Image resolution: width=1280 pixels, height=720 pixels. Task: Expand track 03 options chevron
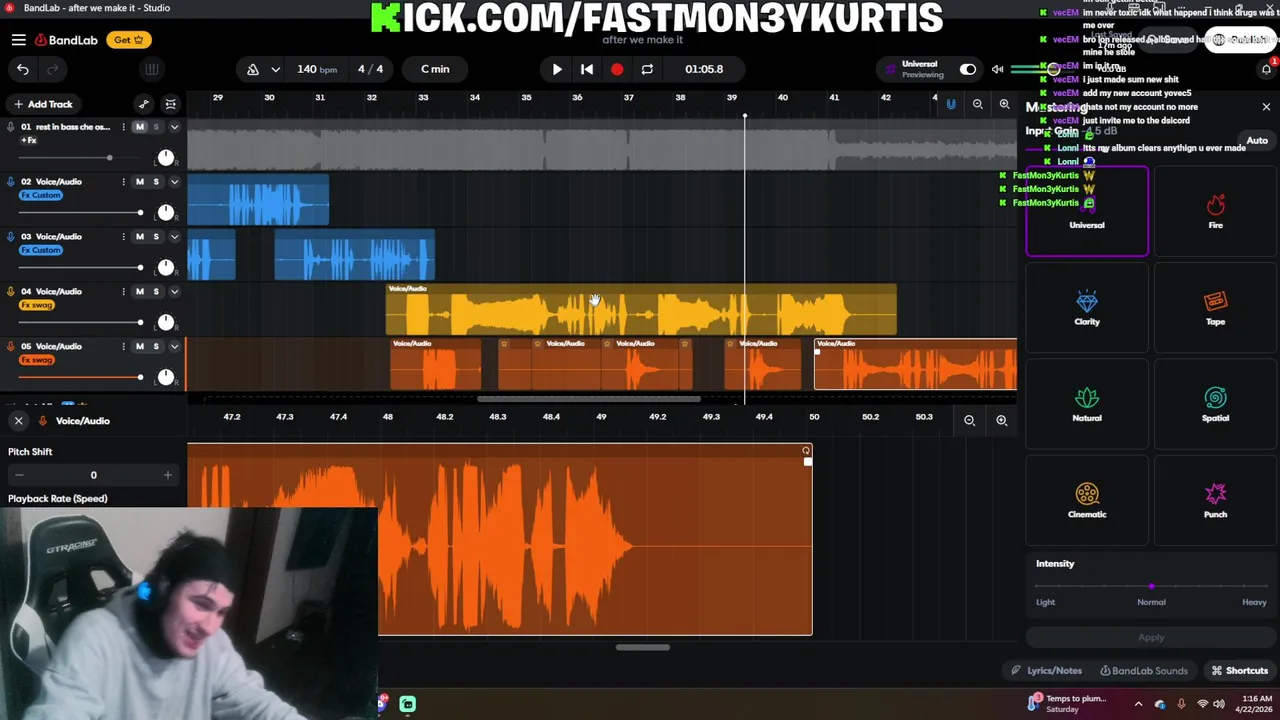click(x=174, y=237)
